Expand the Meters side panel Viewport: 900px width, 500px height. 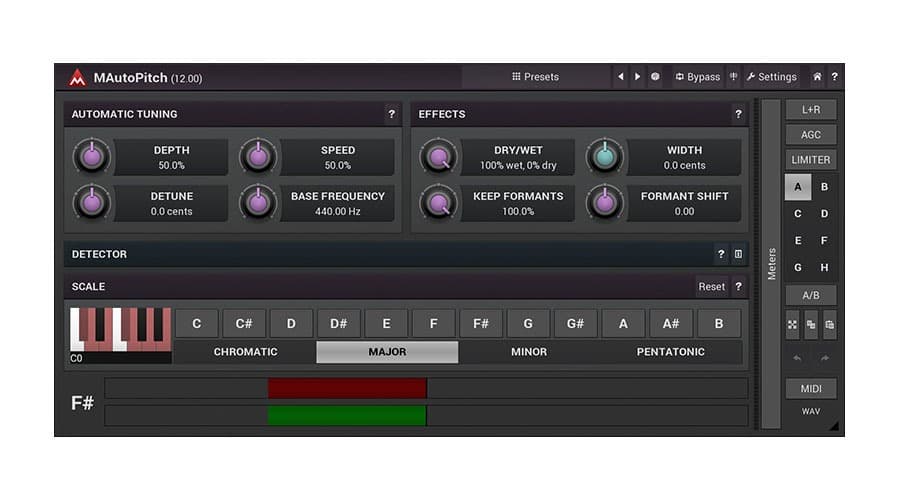pyautogui.click(x=771, y=264)
